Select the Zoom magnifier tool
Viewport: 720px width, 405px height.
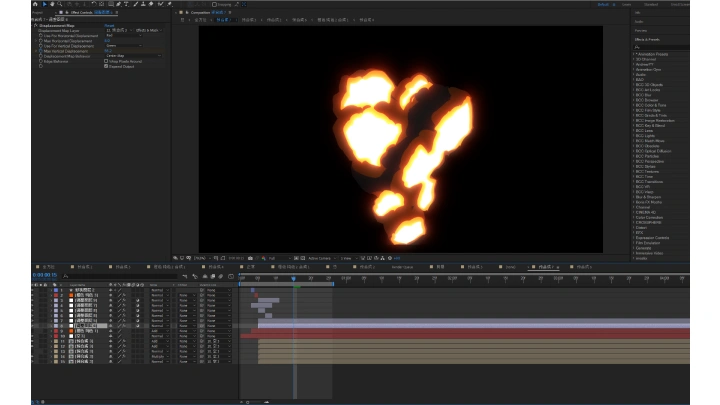coord(60,4)
